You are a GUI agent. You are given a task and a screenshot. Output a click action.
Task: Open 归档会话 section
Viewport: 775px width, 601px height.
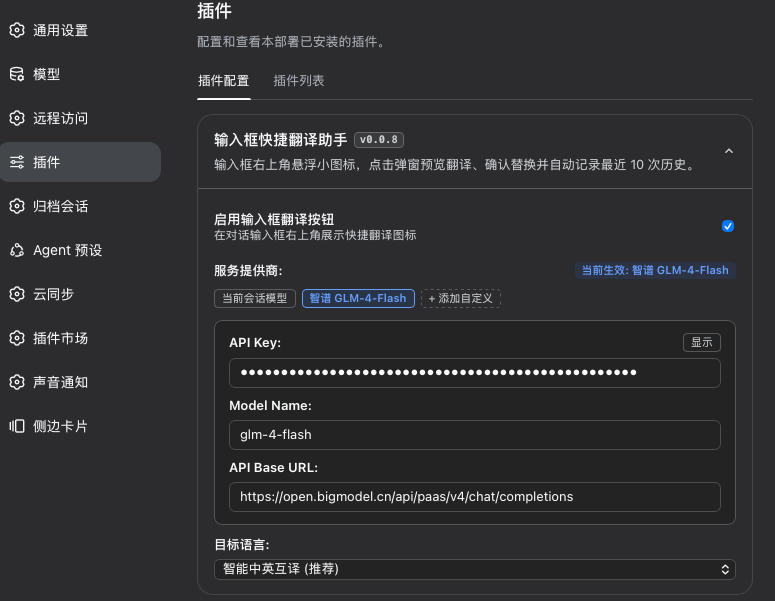(80, 206)
